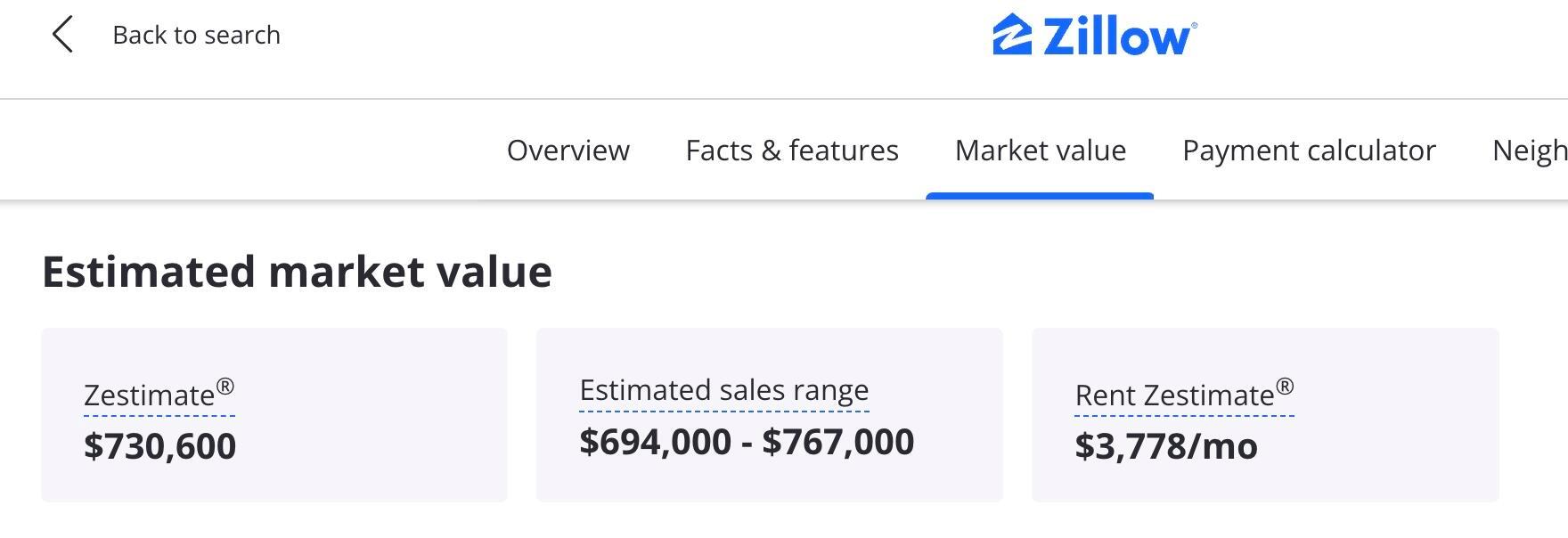Screen dimensions: 1568x538
Task: Click the registered mark beside Zillow logo
Action: pos(1194,26)
